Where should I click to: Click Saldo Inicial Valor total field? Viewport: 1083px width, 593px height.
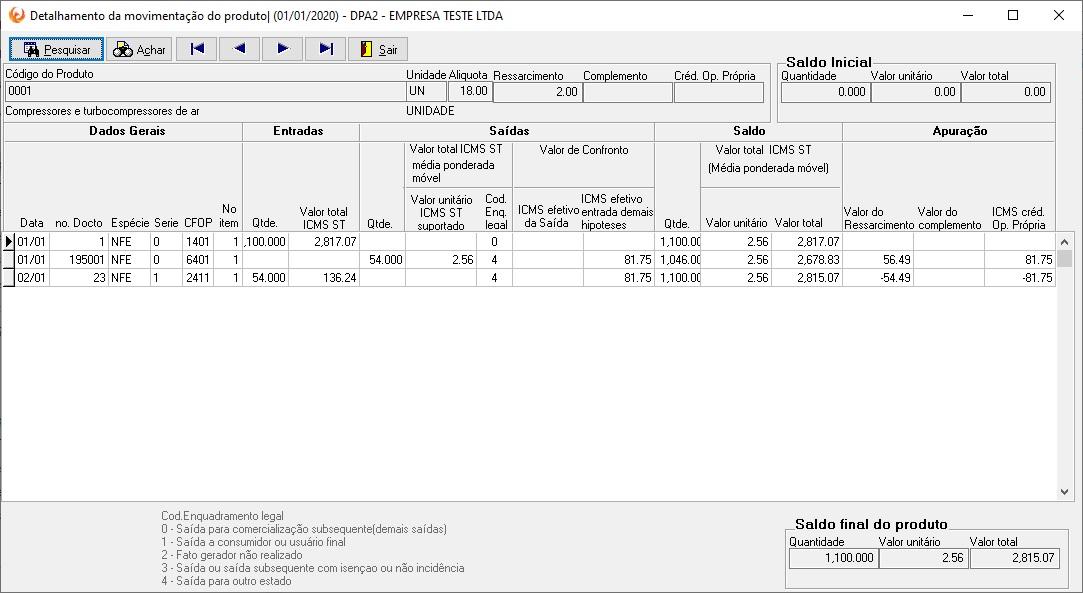[x=1006, y=92]
